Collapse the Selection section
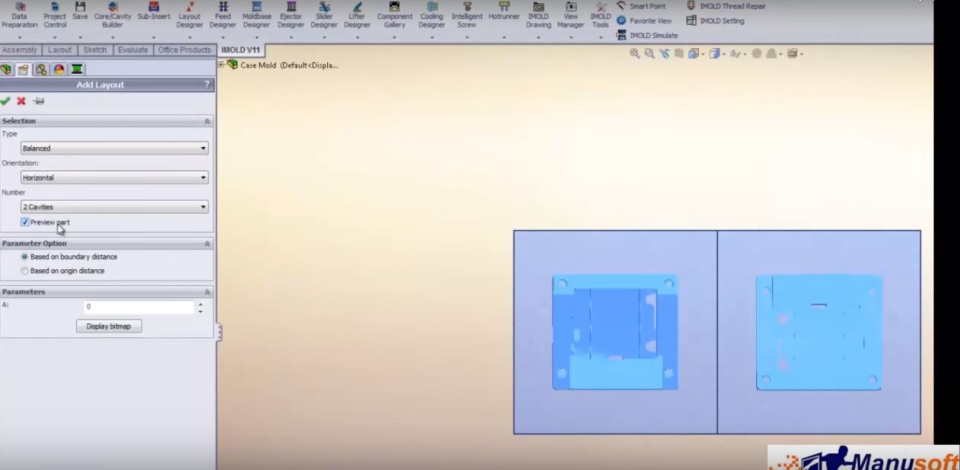The height and width of the screenshot is (470, 960). 207,121
